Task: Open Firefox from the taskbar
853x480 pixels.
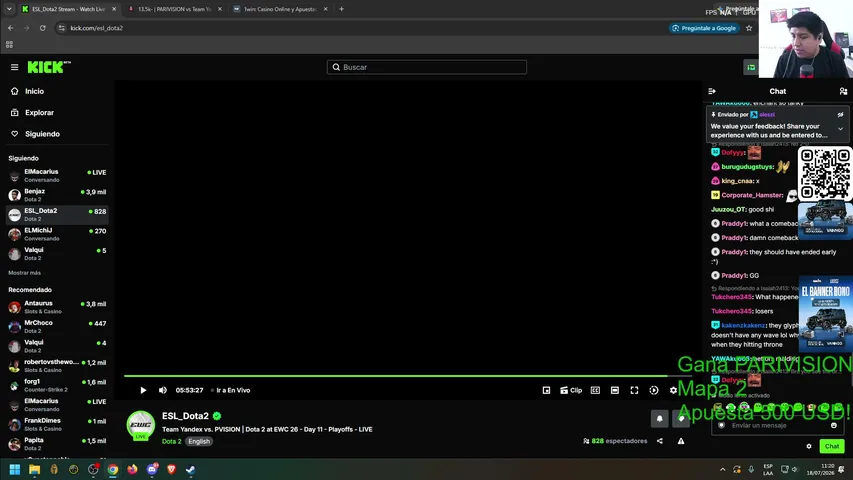Action: (x=132, y=469)
